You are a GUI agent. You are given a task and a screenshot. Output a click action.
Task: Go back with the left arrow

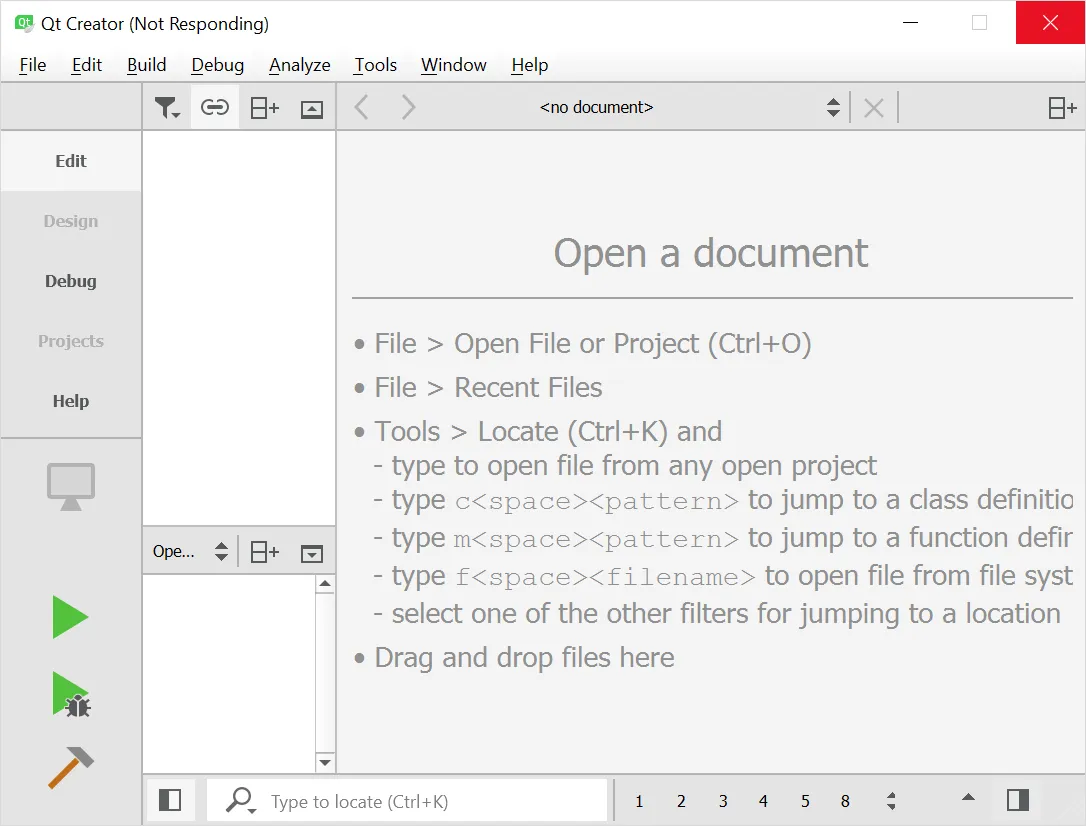(x=361, y=107)
